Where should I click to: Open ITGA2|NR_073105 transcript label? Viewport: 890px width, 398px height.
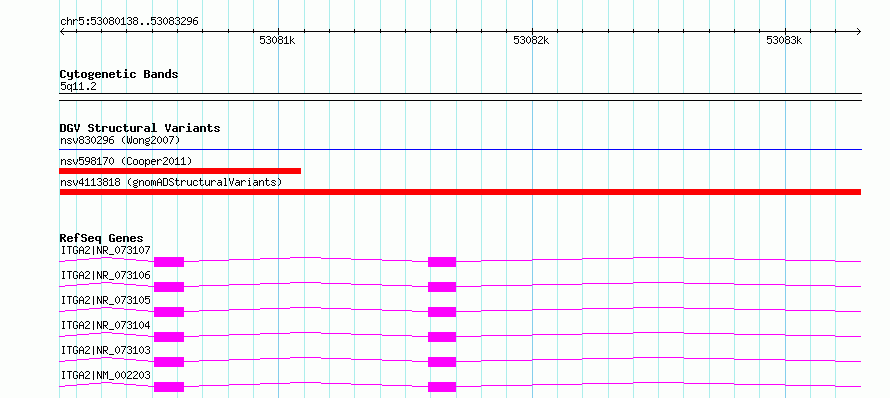click(106, 300)
